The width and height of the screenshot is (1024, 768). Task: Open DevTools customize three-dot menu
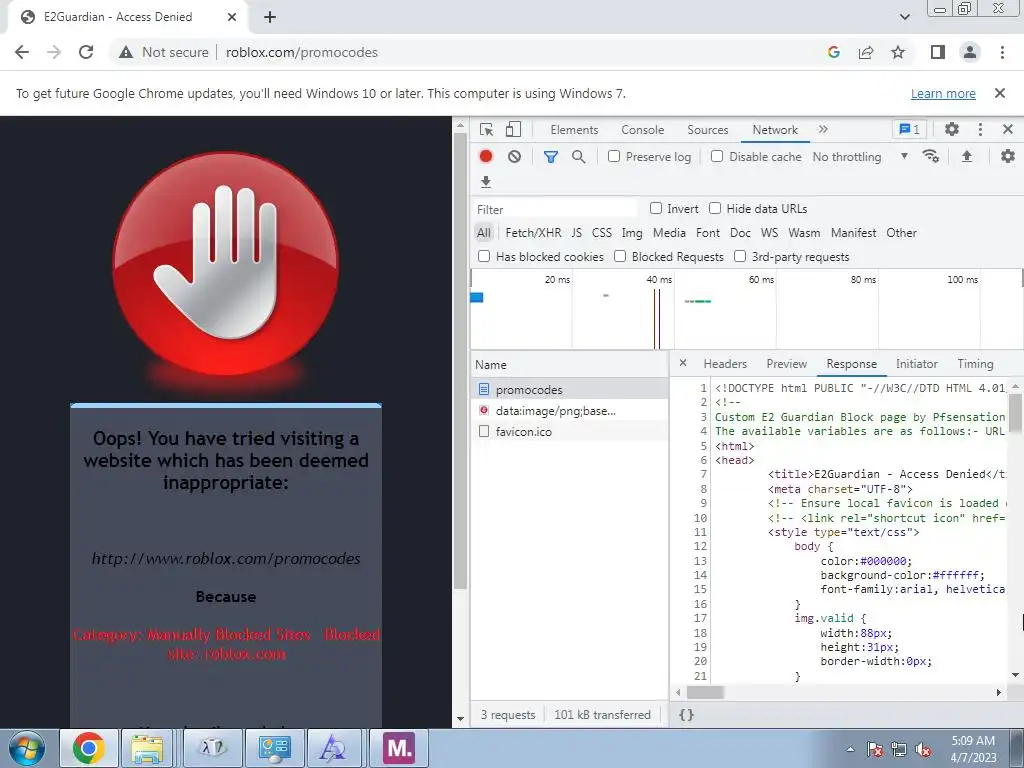(980, 129)
